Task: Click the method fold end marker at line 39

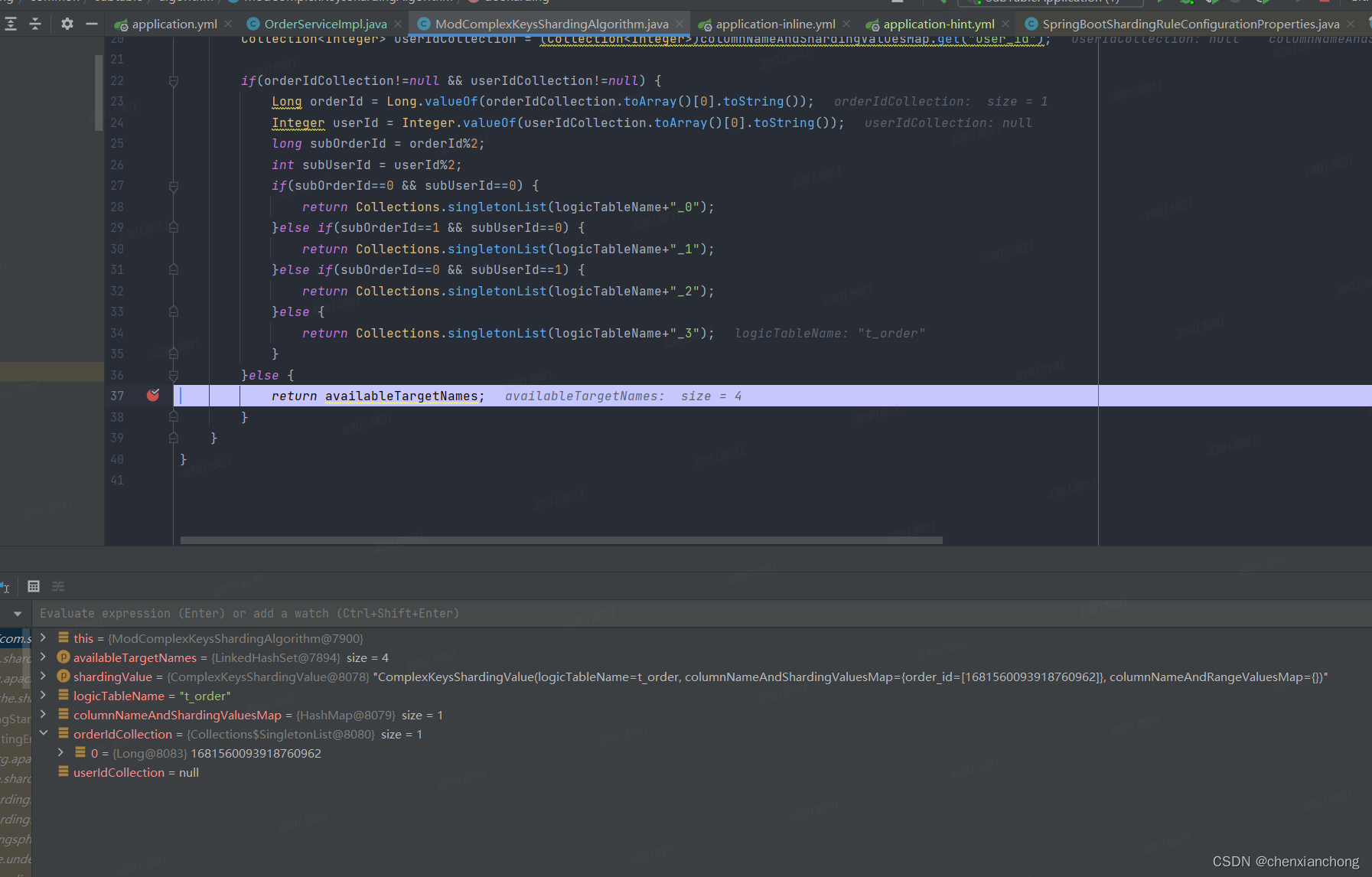Action: coord(174,438)
